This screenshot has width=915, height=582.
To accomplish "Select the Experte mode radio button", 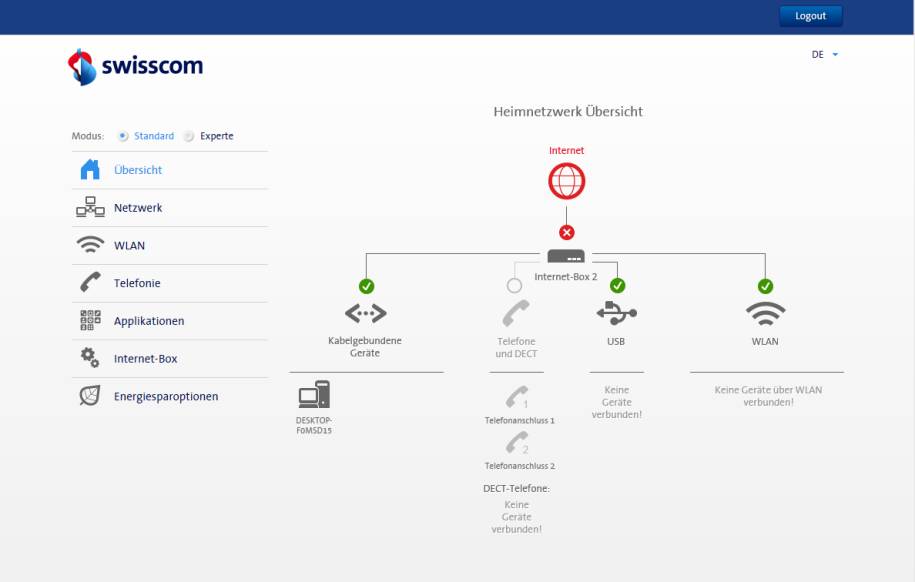I will click(x=188, y=136).
